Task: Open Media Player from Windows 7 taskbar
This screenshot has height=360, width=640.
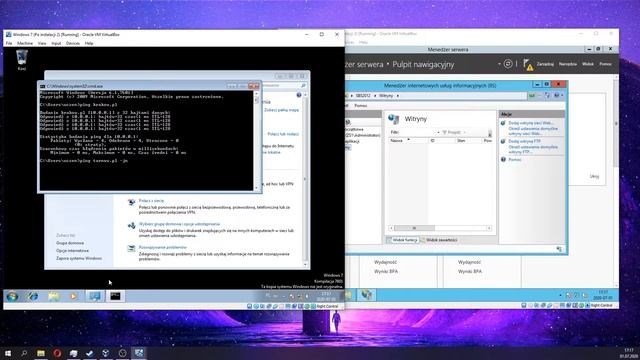Action: (74, 296)
